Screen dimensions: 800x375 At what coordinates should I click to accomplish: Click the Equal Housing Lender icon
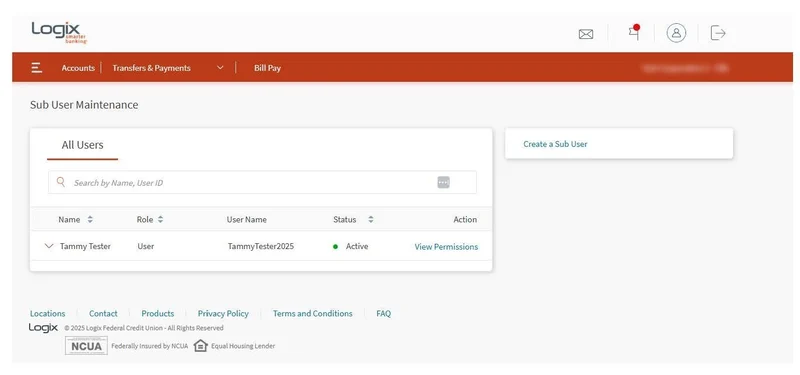click(201, 345)
